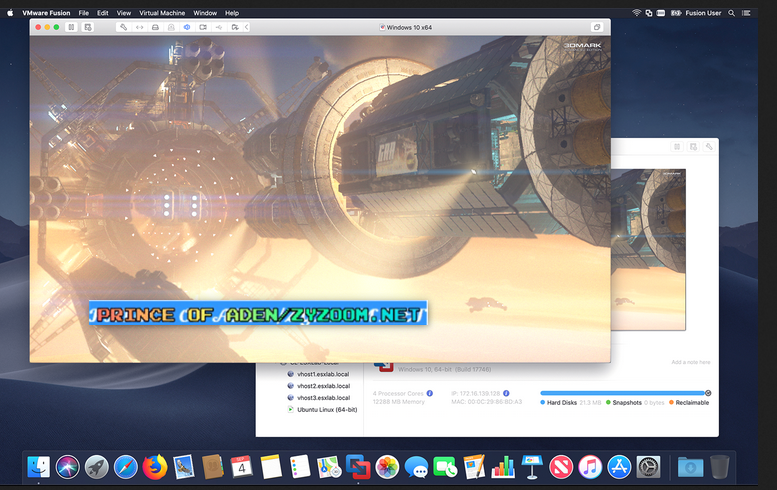Screen dimensions: 777x490
Task: Toggle the blue sound icon in VM toolbar
Action: pyautogui.click(x=187, y=27)
